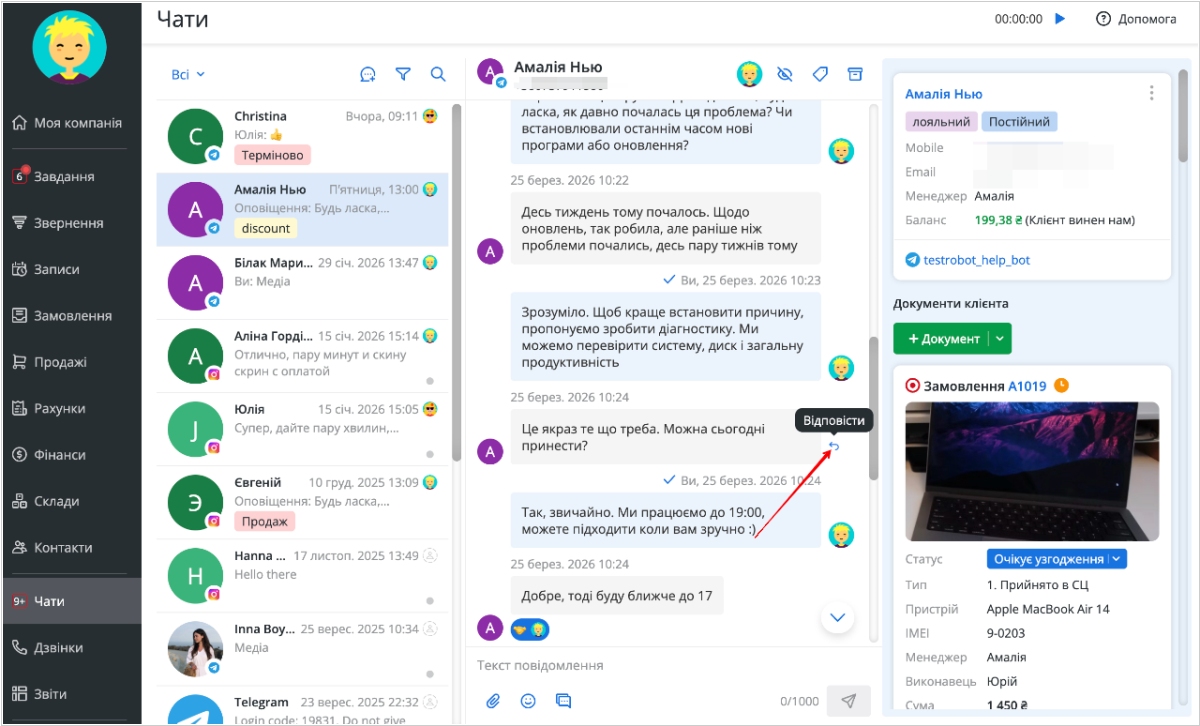Archive the chat with Амалія Нью

click(x=854, y=74)
